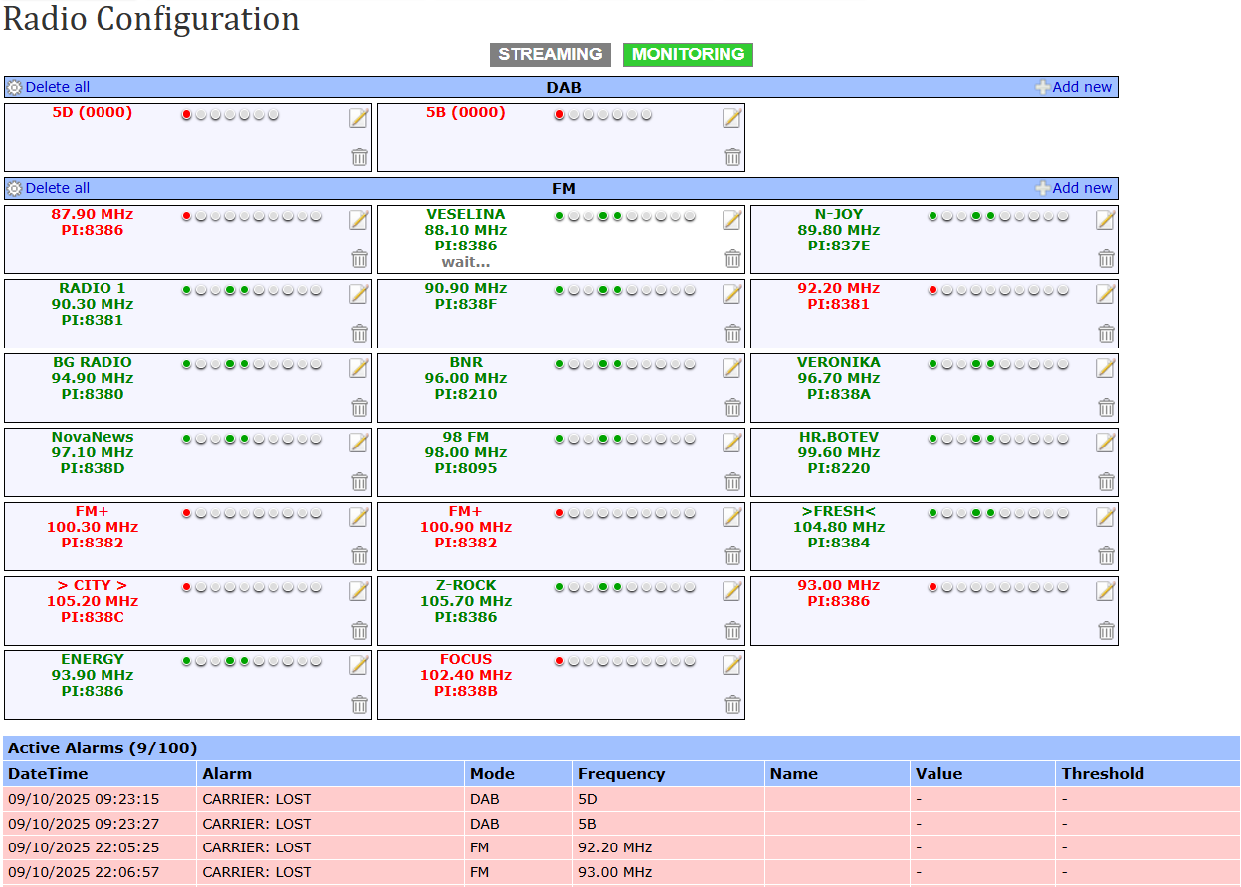Delete the FM+ 100.30 MHz station
This screenshot has height=887, width=1241.
click(x=360, y=556)
